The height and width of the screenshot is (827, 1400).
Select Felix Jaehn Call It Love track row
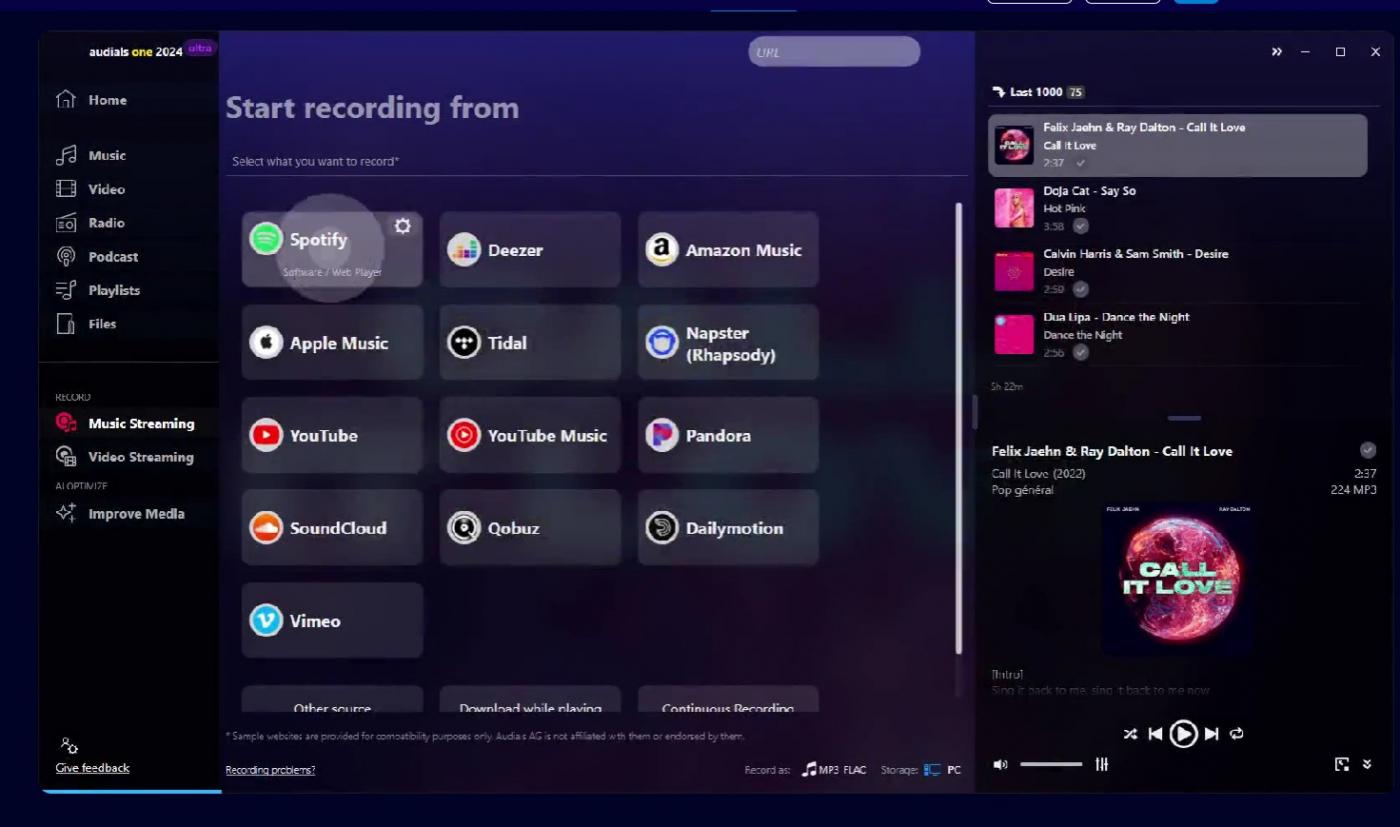[1178, 145]
